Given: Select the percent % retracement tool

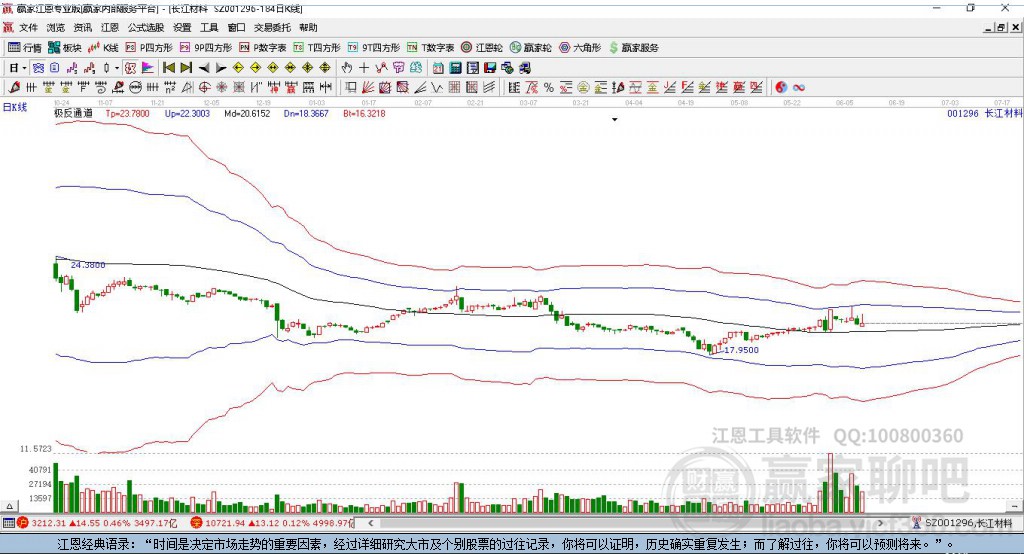Looking at the screenshot, I should coord(549,88).
